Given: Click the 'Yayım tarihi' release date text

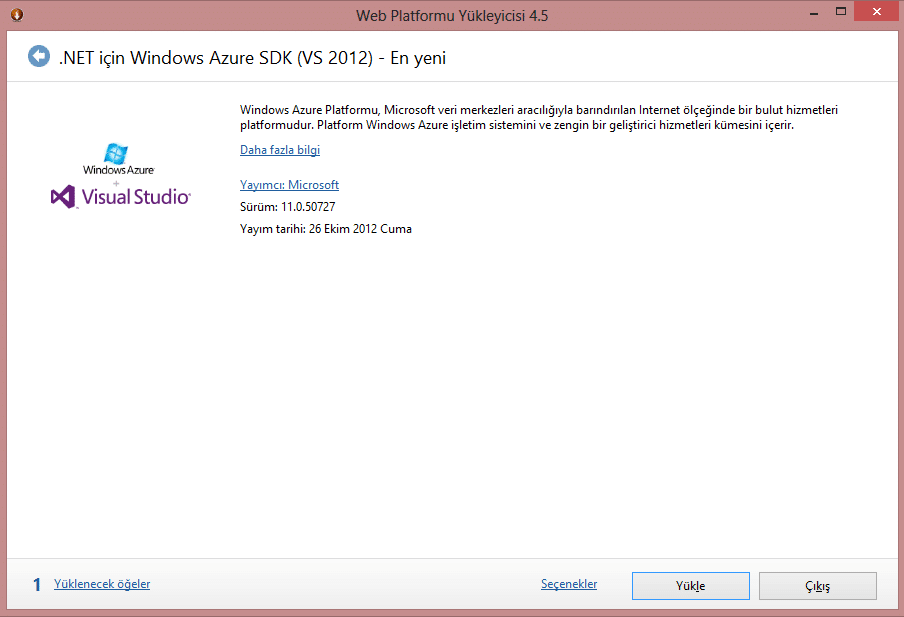Looking at the screenshot, I should (x=326, y=229).
